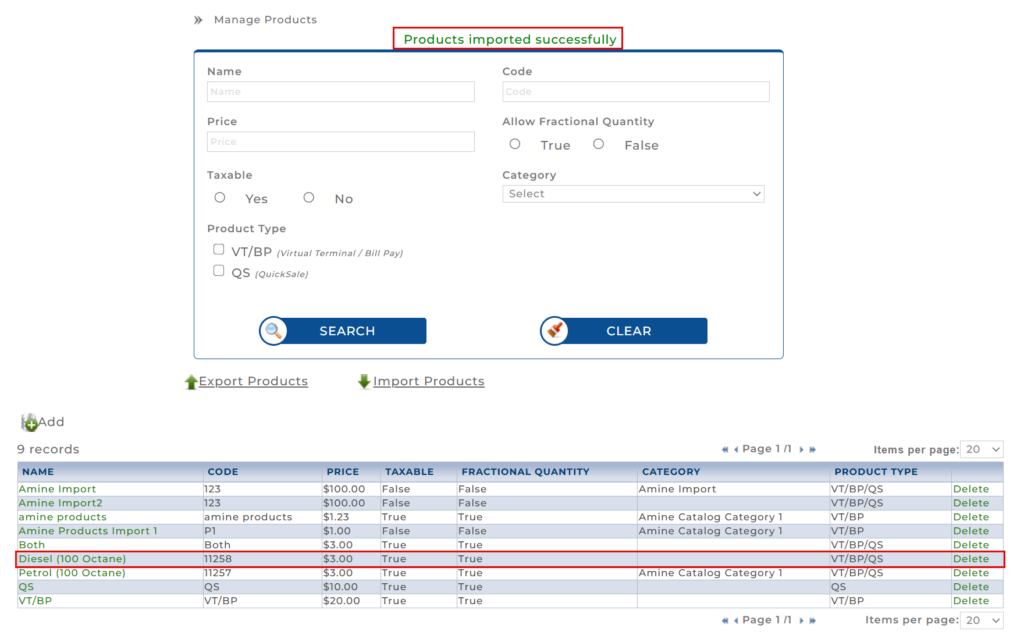Open bottom Items per page dropdown

click(981, 620)
